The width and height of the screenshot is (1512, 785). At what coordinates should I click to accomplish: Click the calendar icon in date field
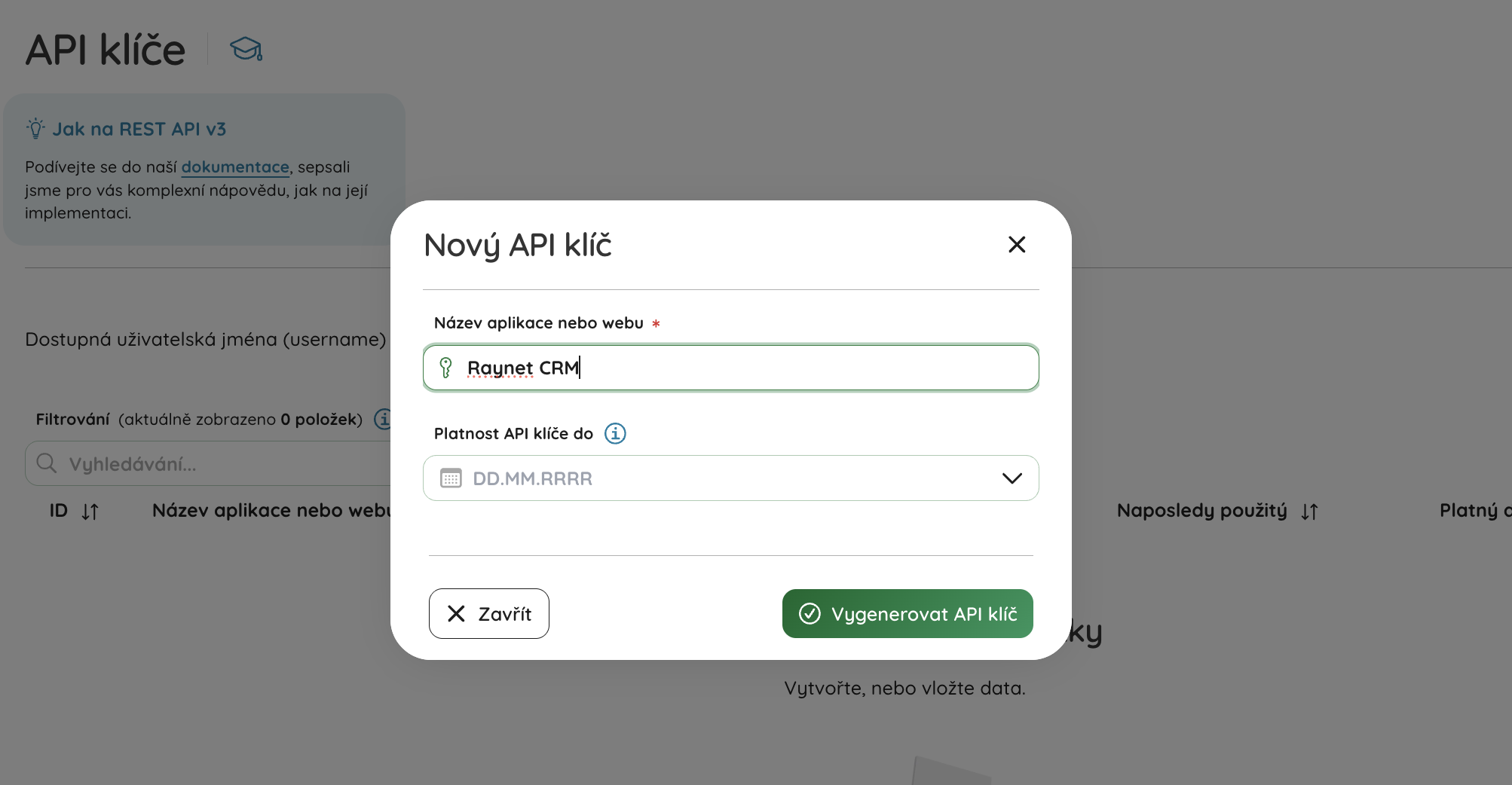[x=451, y=478]
